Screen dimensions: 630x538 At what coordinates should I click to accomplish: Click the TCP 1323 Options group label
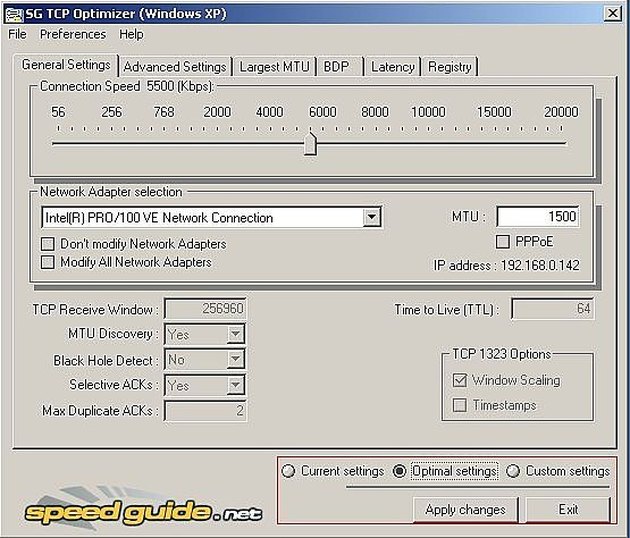tap(501, 354)
